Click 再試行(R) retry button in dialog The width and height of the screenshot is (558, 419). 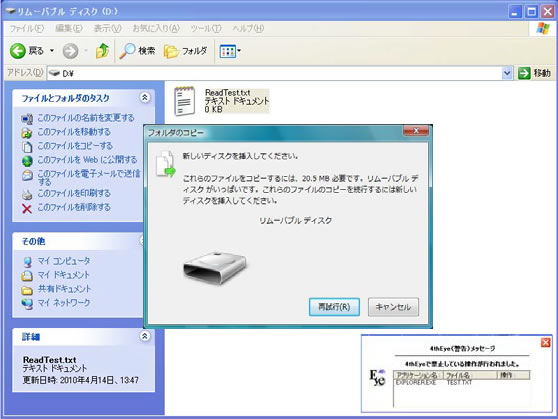tap(334, 307)
